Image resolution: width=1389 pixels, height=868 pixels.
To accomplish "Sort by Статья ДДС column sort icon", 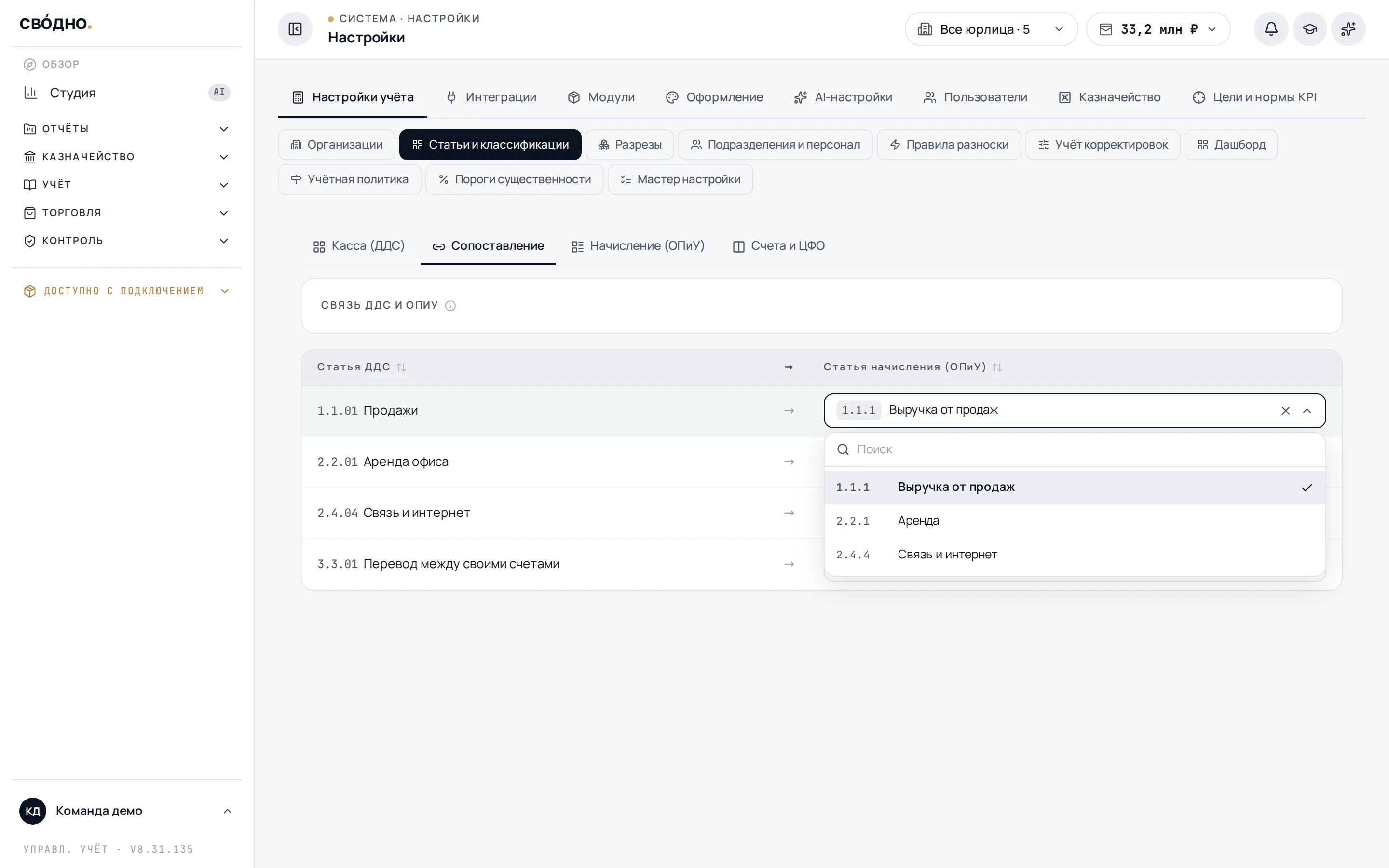I will pyautogui.click(x=401, y=367).
